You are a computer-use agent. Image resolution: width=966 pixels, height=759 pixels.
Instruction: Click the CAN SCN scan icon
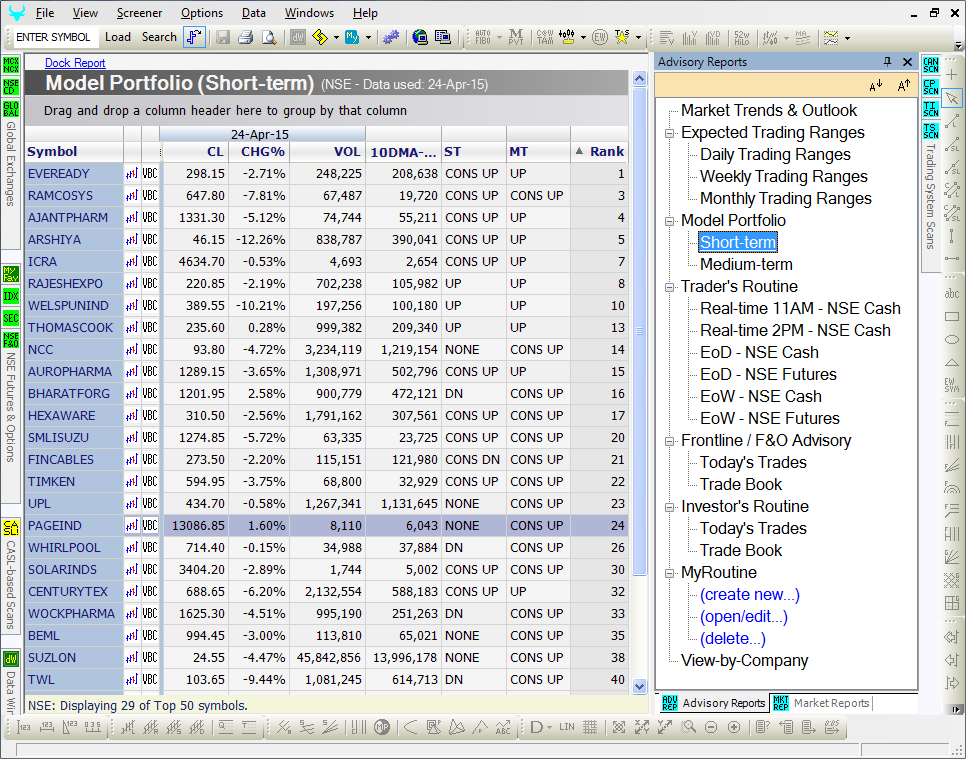pos(931,65)
